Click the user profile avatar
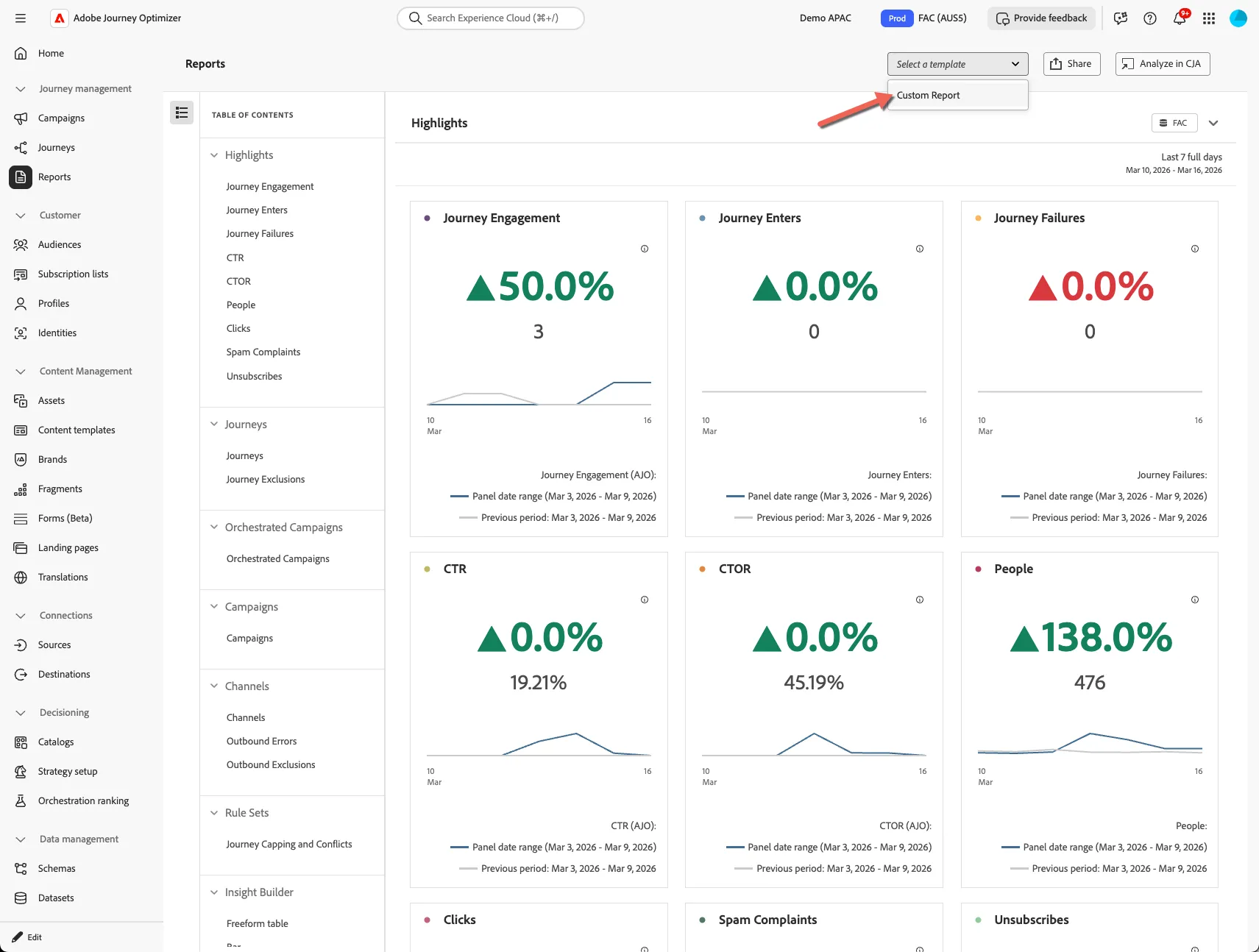The image size is (1259, 952). pyautogui.click(x=1238, y=18)
